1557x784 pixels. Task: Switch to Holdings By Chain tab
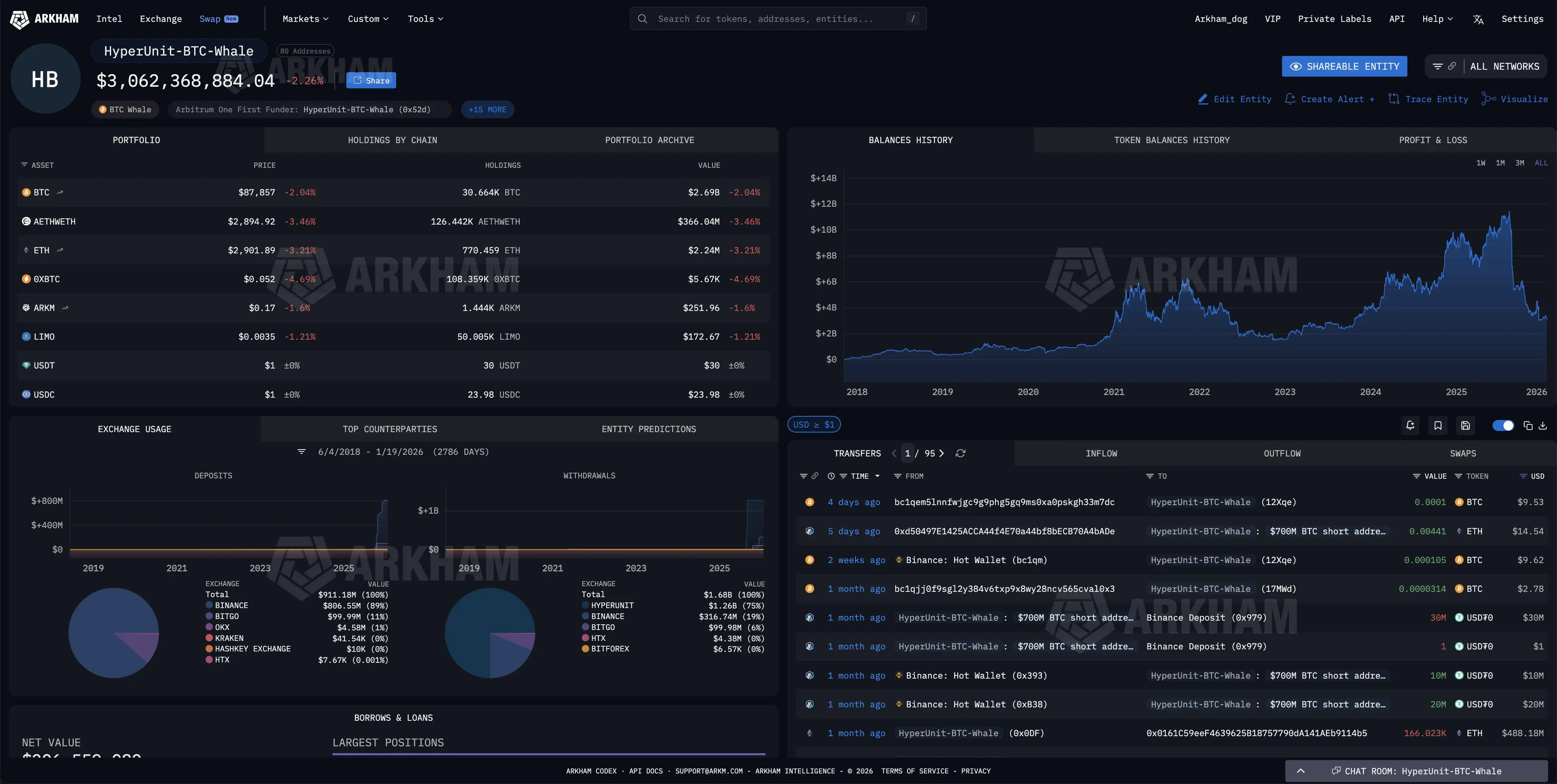pos(392,140)
